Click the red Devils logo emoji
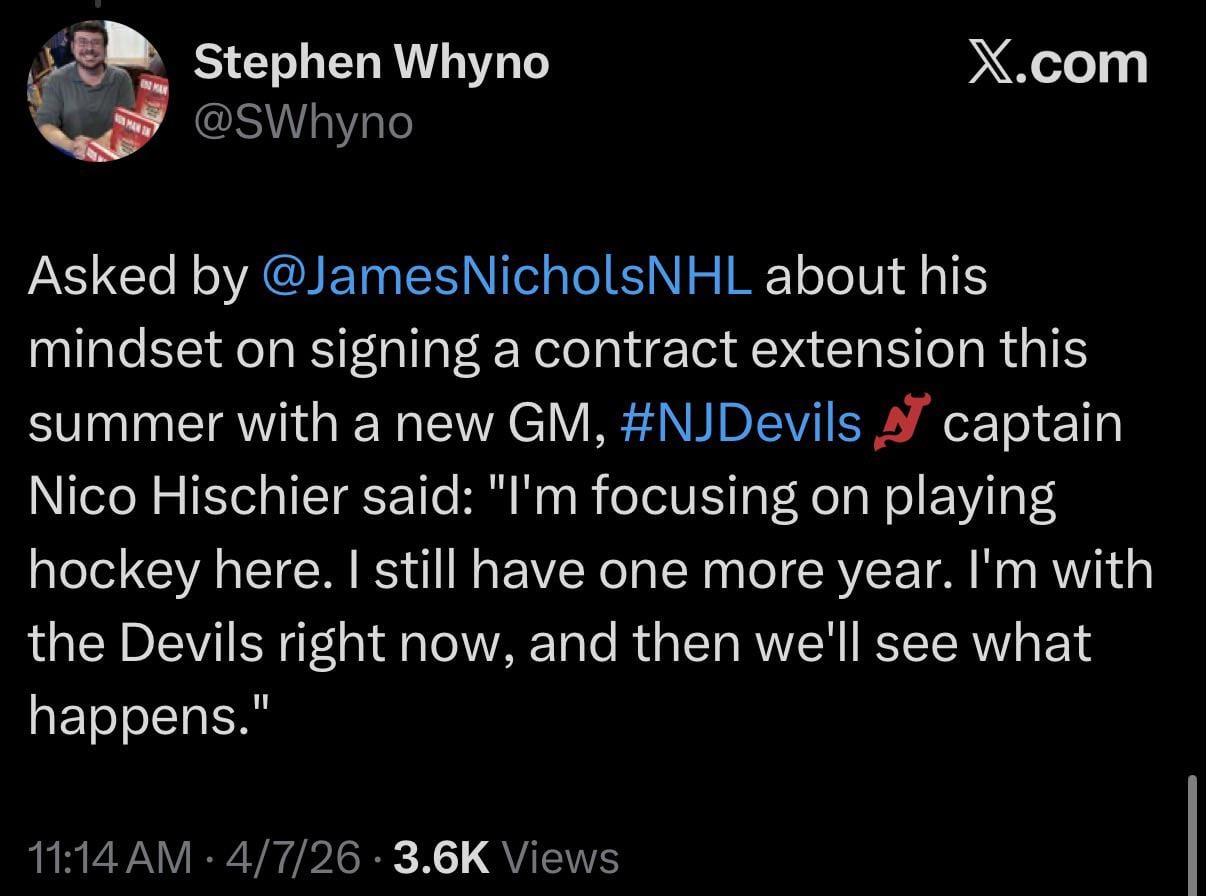This screenshot has width=1206, height=896. tap(902, 424)
